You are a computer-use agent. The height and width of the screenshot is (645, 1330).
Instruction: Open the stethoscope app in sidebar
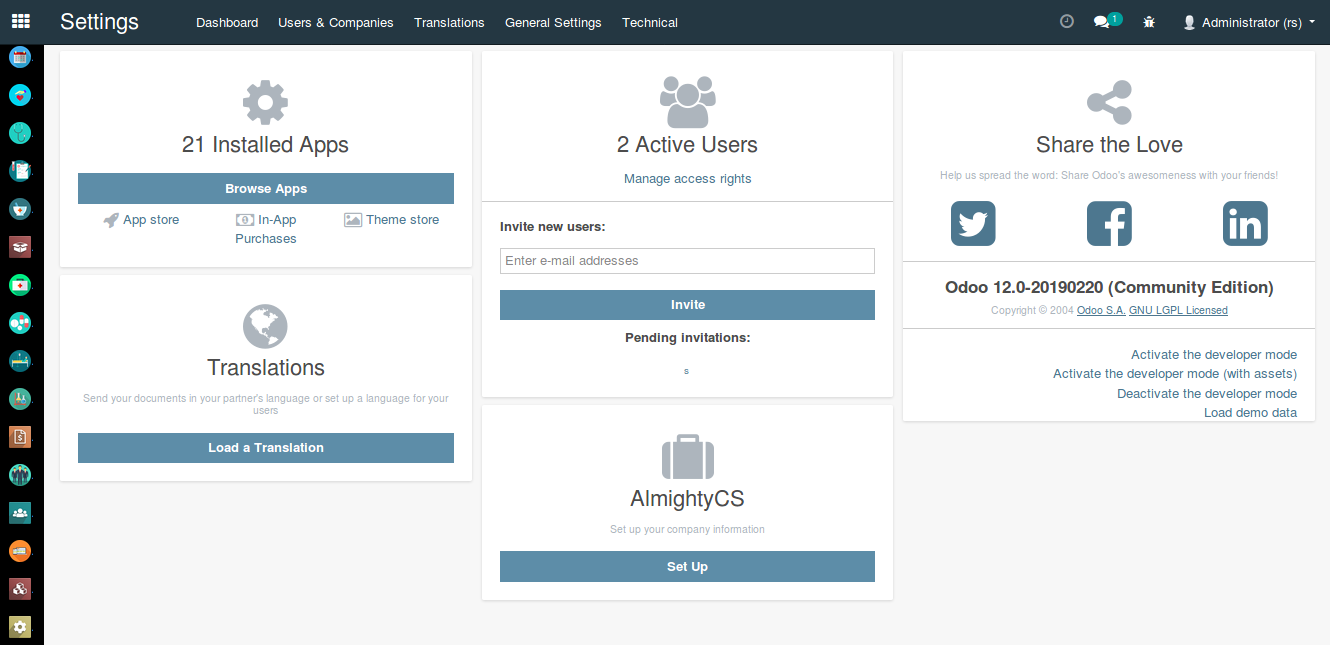click(20, 132)
